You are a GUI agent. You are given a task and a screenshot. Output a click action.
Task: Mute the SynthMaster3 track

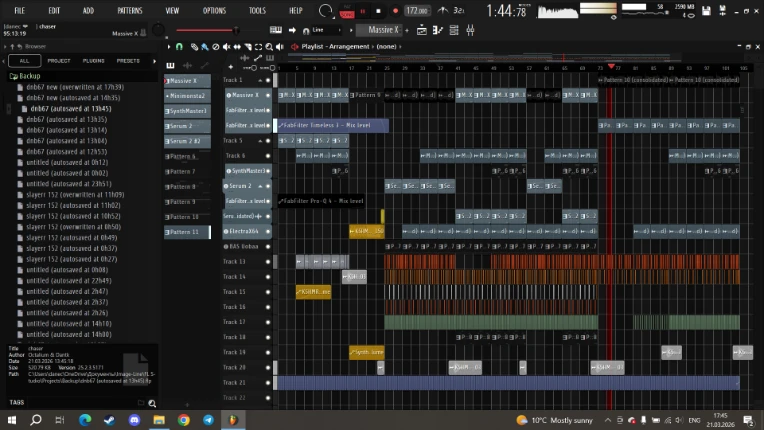[267, 171]
